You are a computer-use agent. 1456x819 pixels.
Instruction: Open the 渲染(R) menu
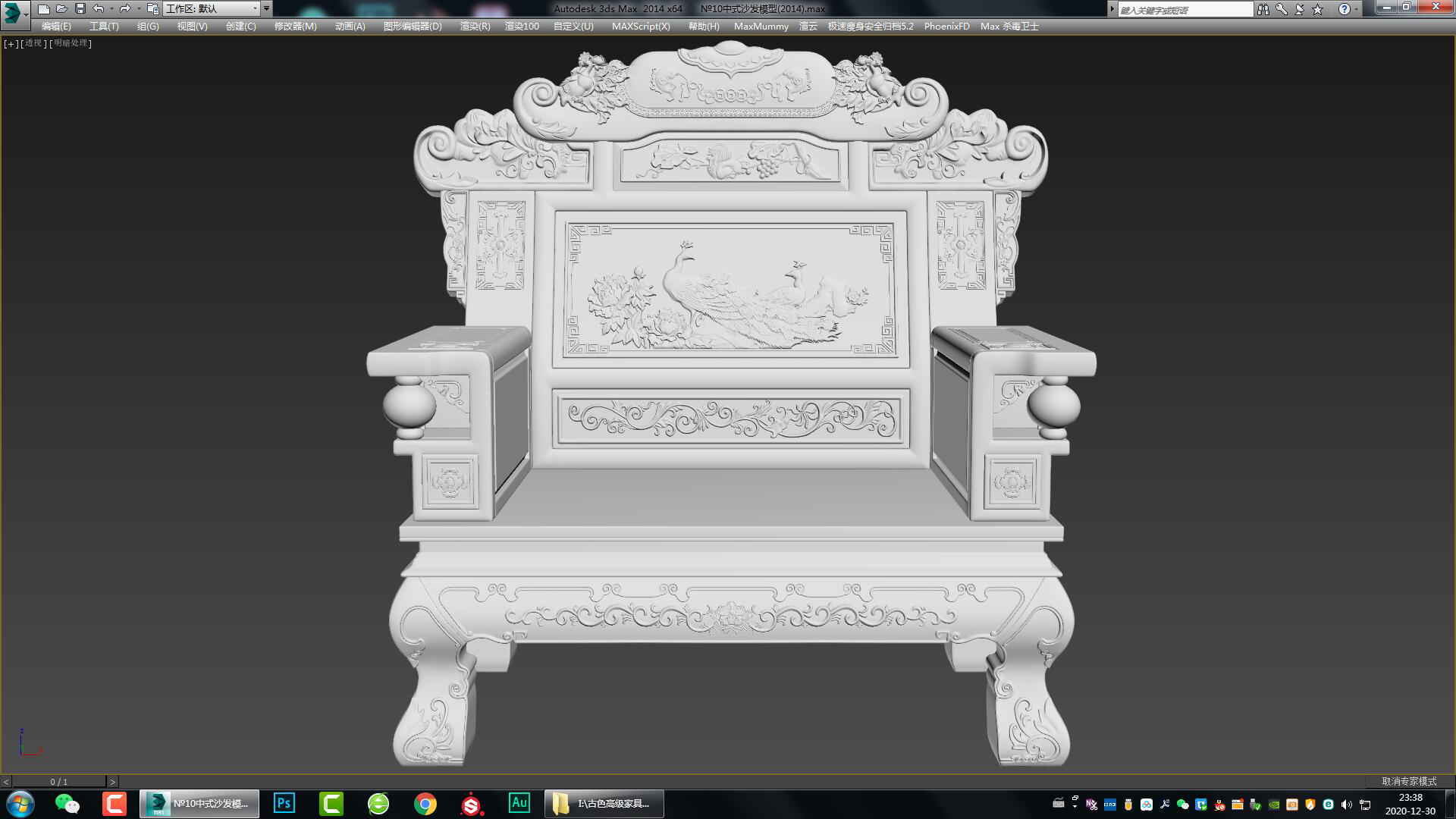474,26
